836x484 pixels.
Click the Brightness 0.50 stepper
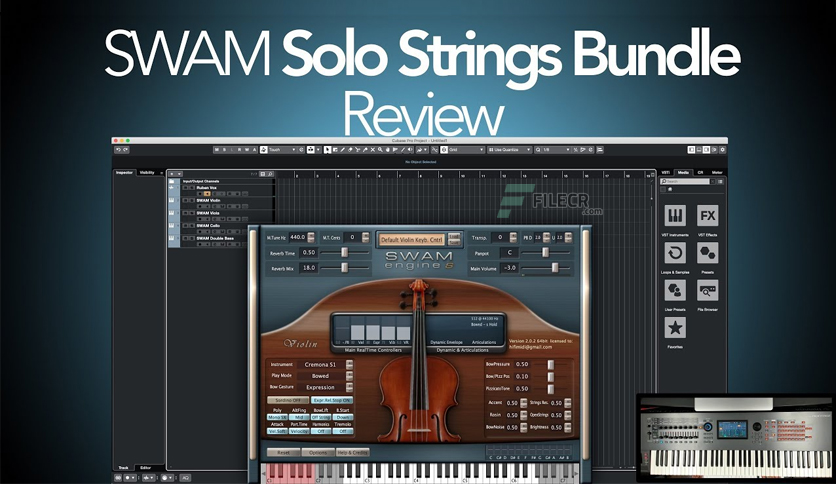tap(568, 427)
